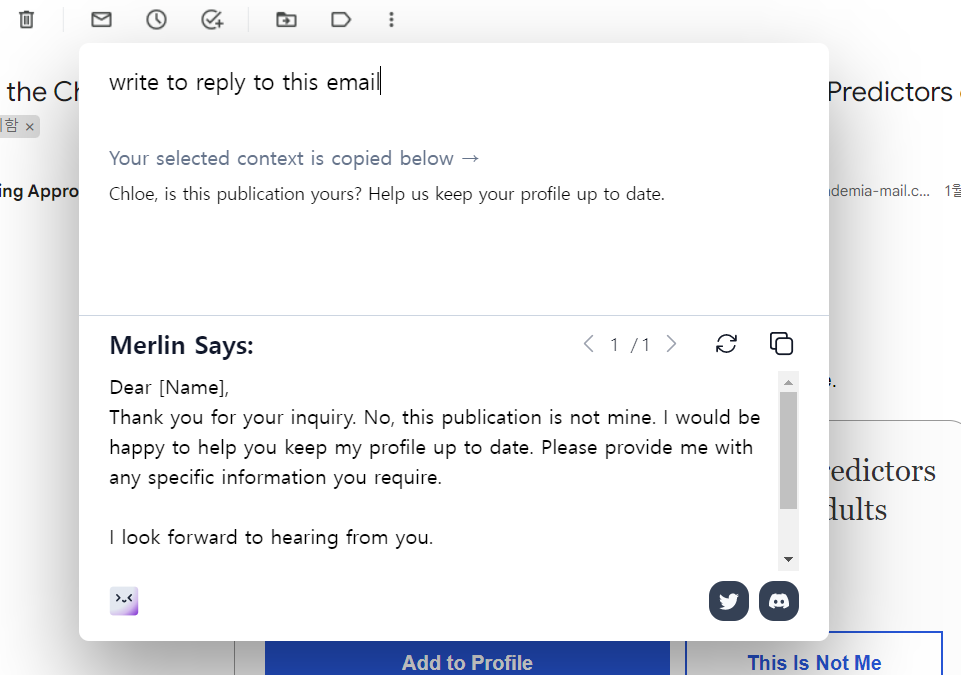
Task: Remove the inbox label with its x
Action: pyautogui.click(x=29, y=127)
